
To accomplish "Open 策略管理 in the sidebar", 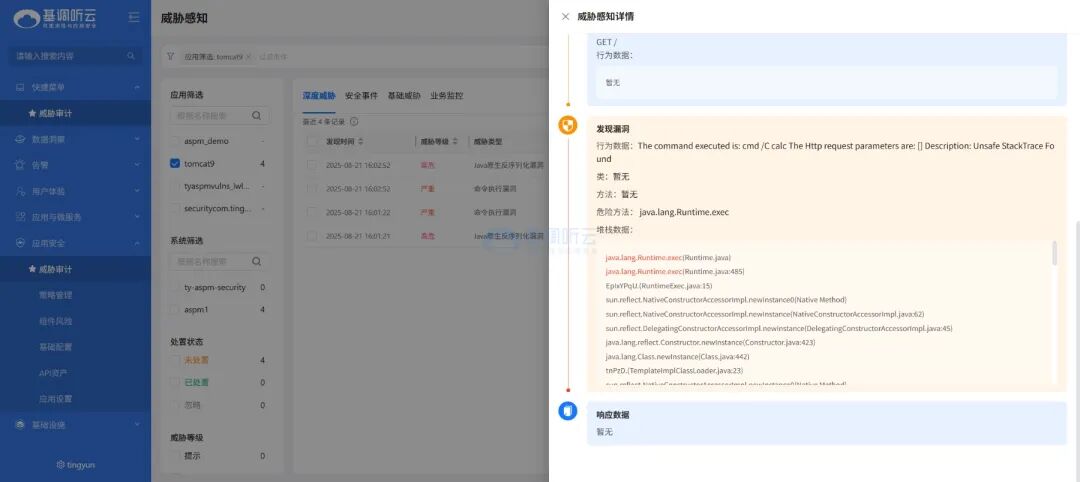I will [55, 295].
